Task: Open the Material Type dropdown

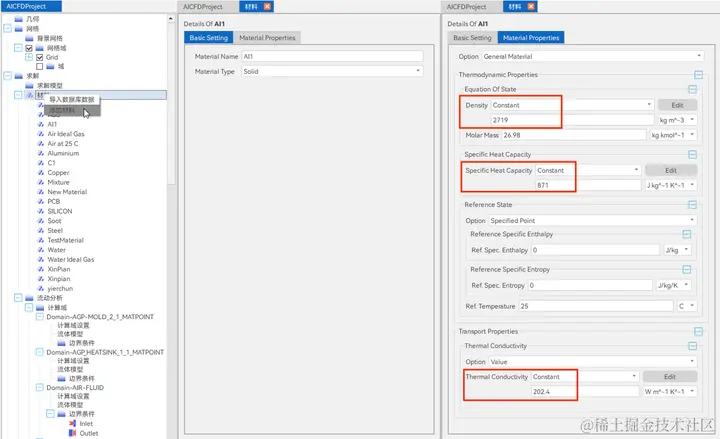Action: (x=332, y=72)
